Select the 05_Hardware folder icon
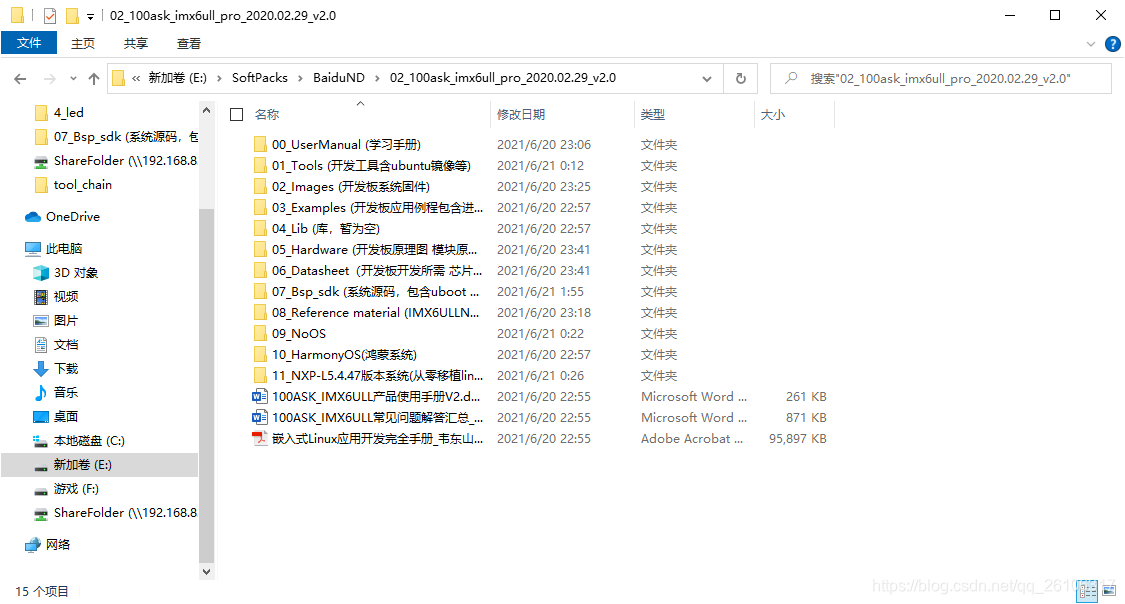The image size is (1125, 604). point(260,250)
